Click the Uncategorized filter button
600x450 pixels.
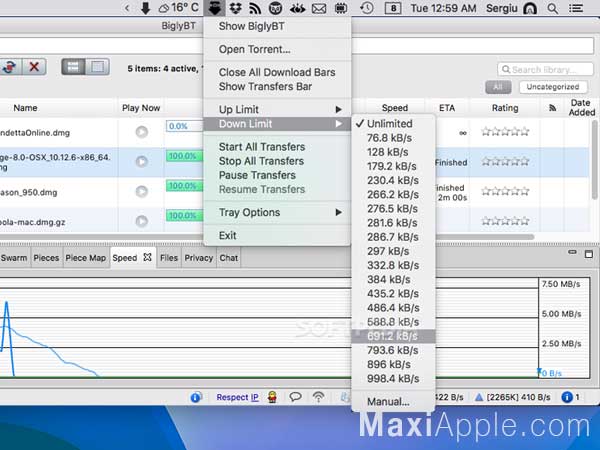click(553, 87)
